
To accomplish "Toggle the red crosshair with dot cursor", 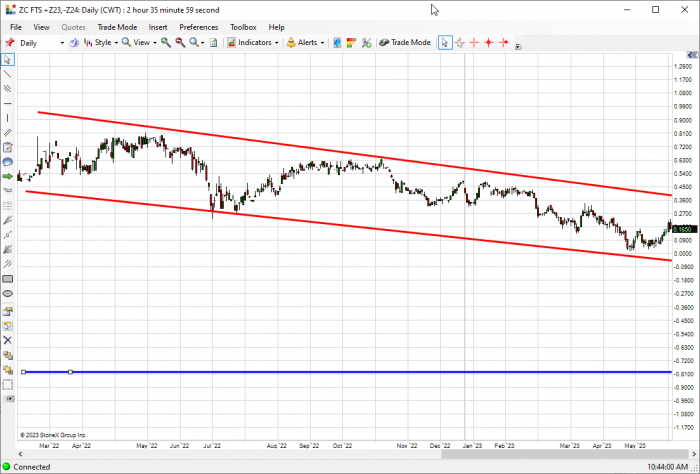I will pyautogui.click(x=489, y=43).
